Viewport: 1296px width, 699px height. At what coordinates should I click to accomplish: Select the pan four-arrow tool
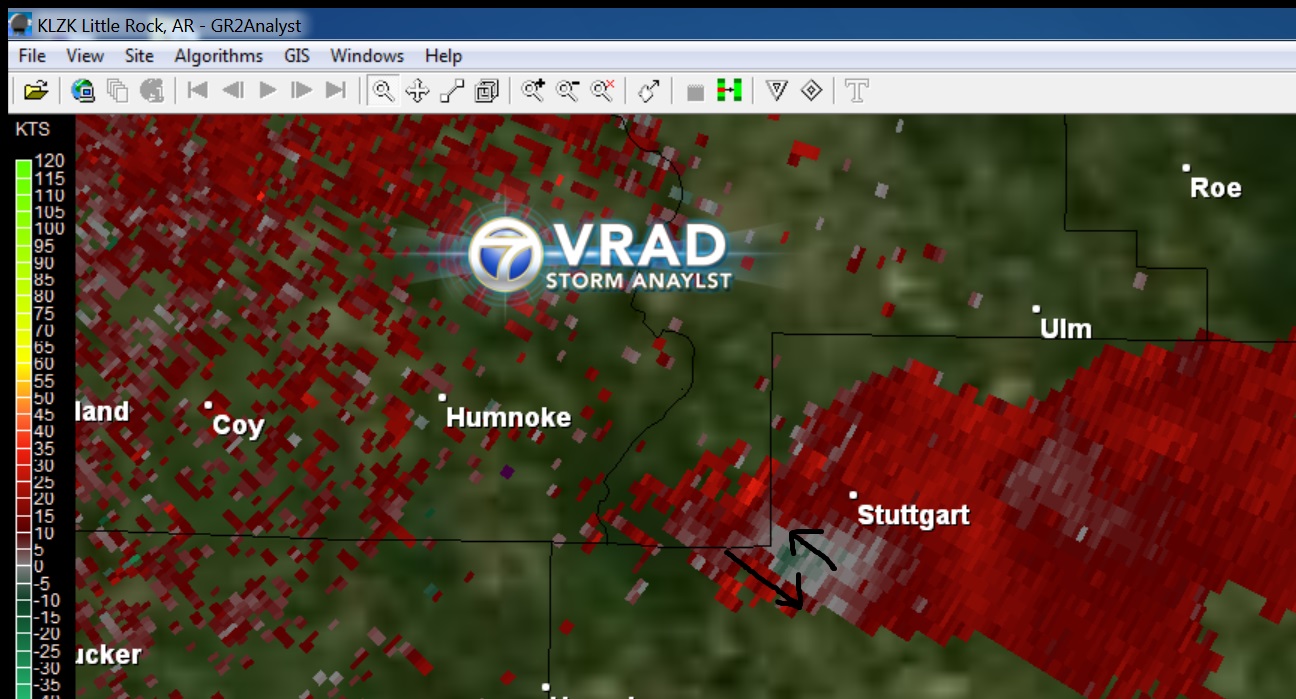pos(417,91)
